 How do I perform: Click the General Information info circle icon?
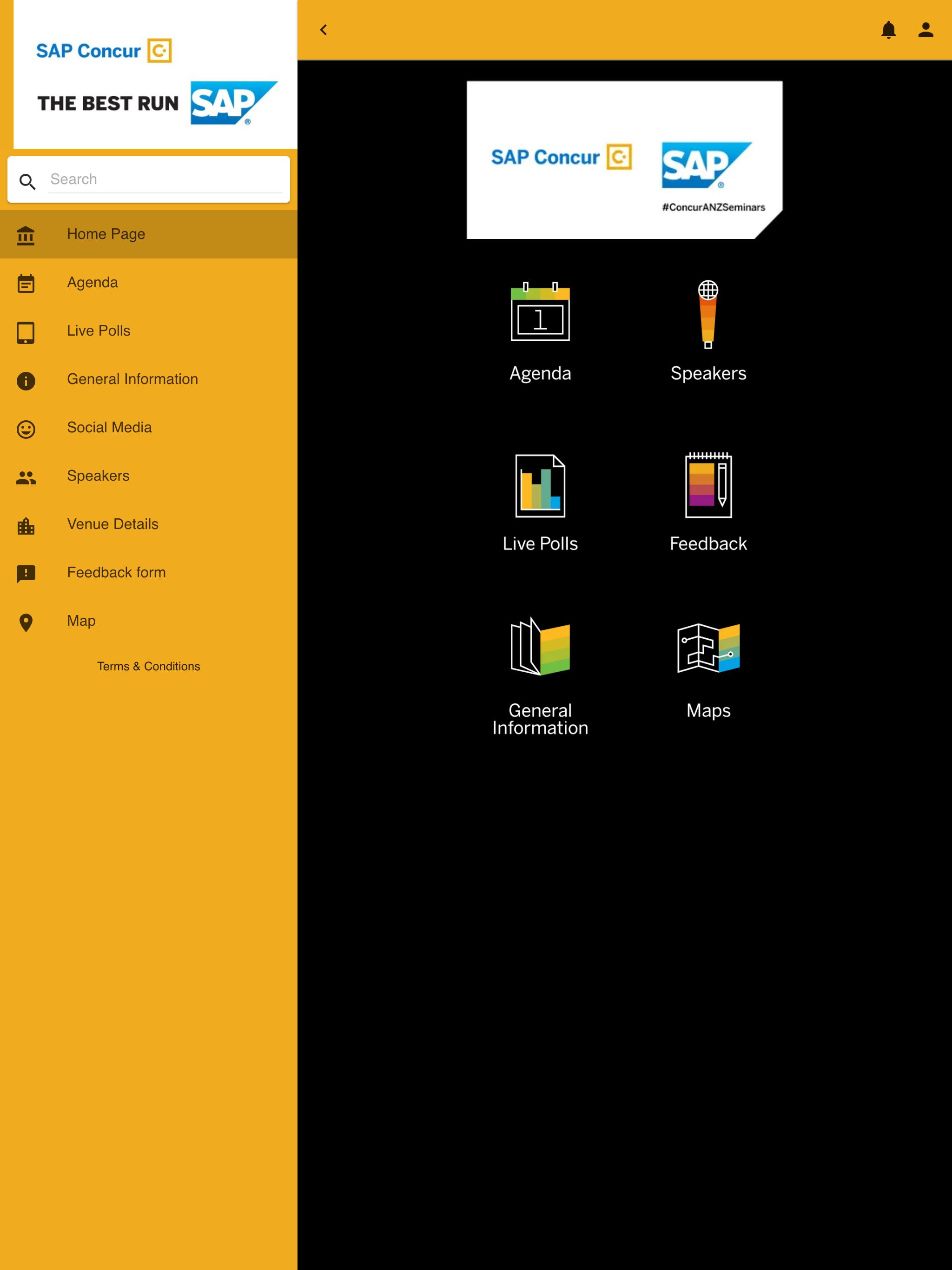click(26, 381)
